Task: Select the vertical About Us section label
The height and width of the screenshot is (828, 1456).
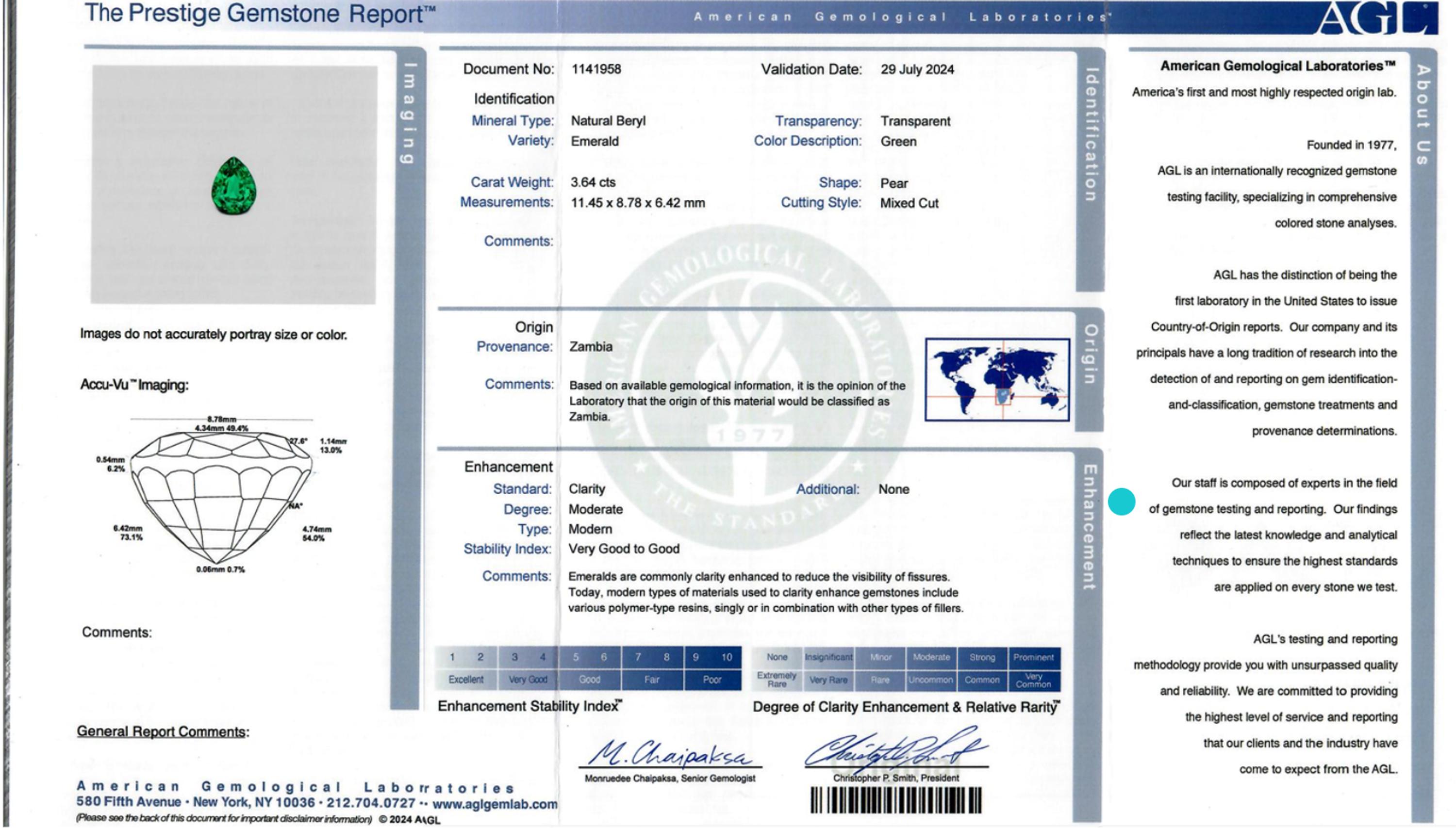Action: (1423, 115)
